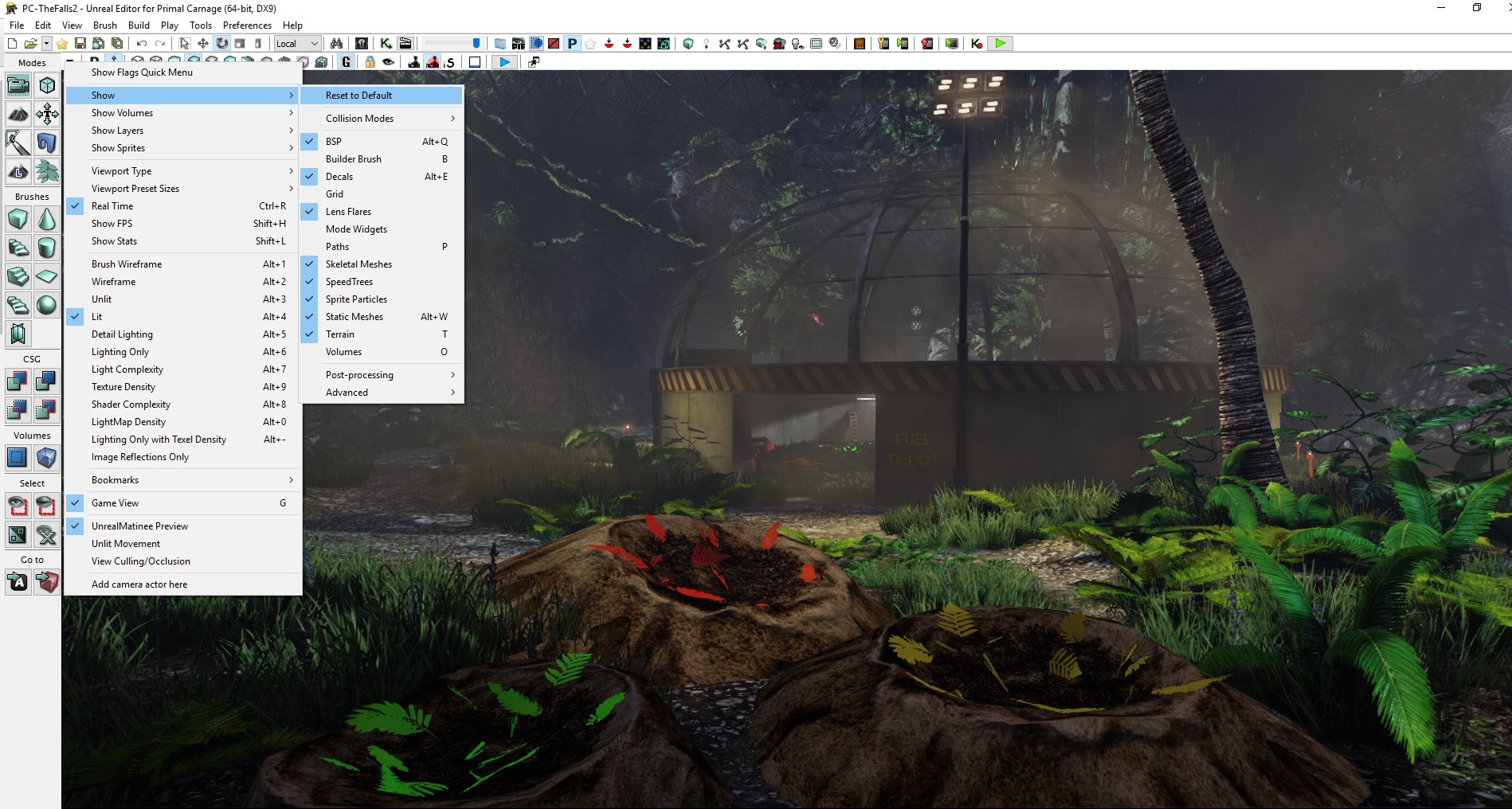Image resolution: width=1512 pixels, height=809 pixels.
Task: Activate the Terrain editing mode
Action: point(18,114)
